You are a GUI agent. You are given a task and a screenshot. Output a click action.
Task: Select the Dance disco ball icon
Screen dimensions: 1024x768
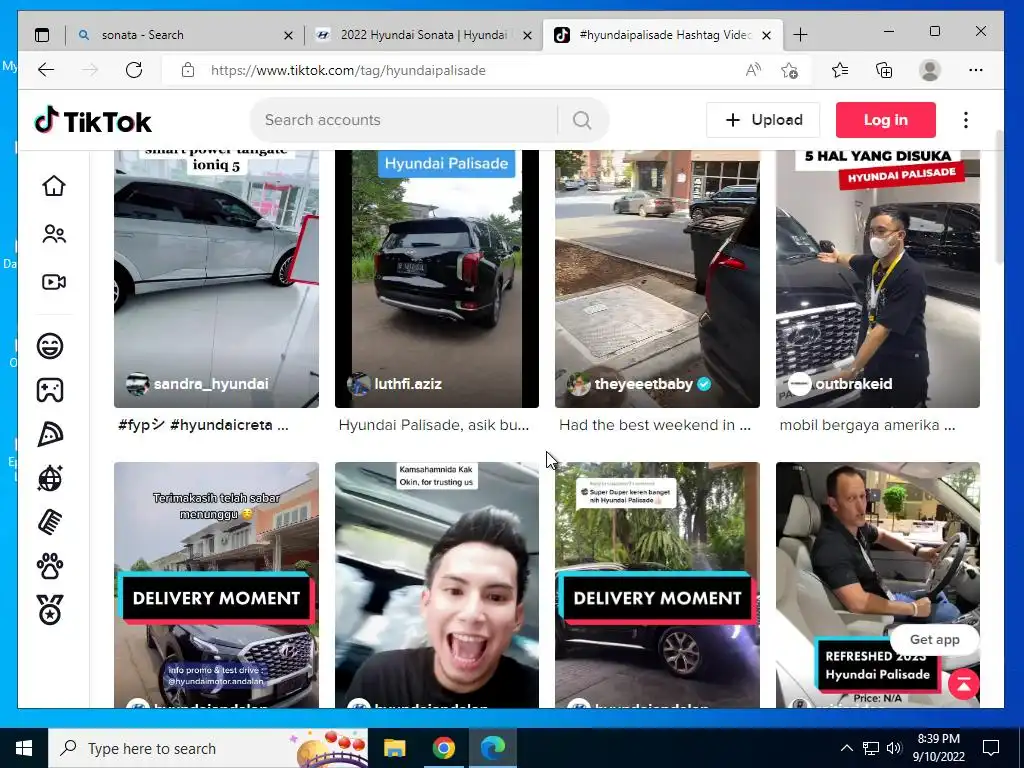[x=50, y=478]
